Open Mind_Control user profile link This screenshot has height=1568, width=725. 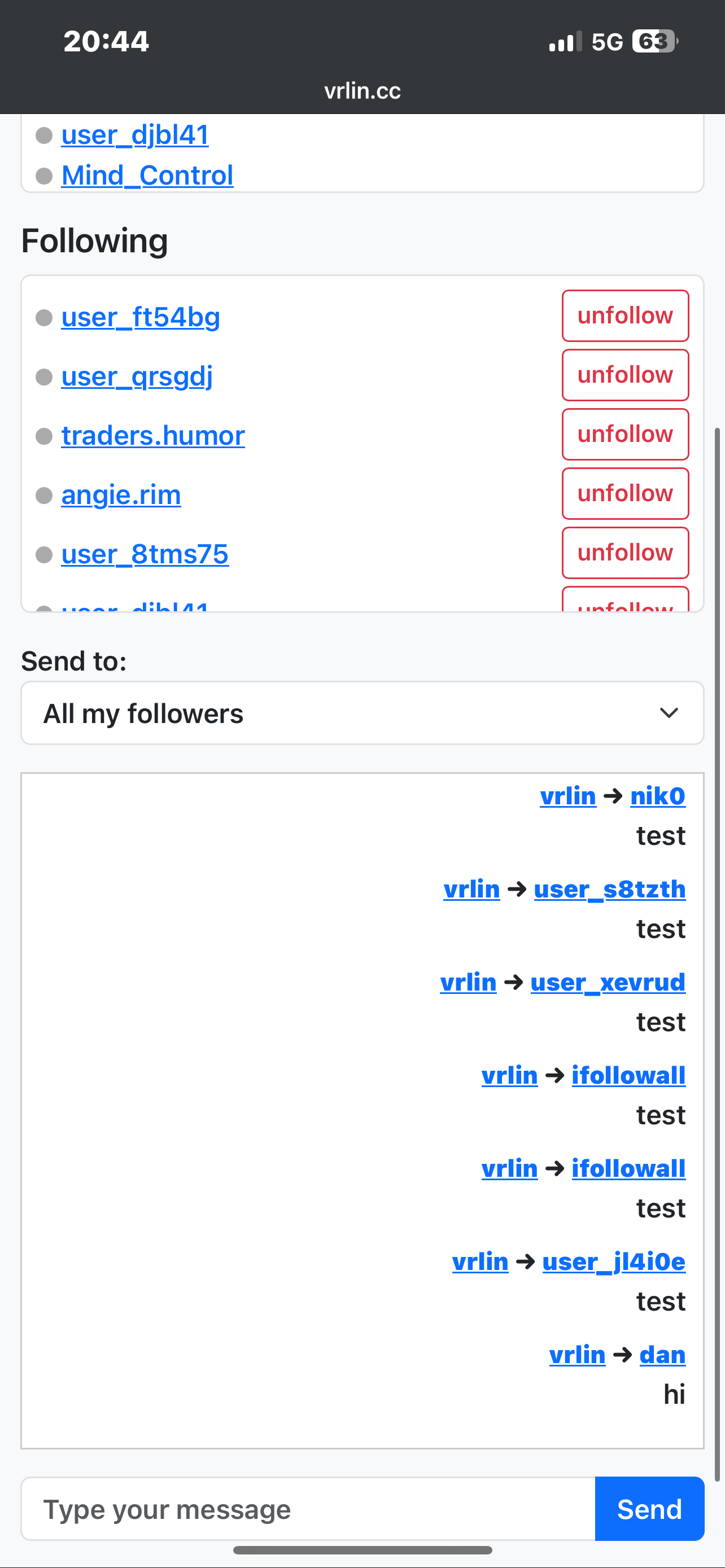[147, 176]
